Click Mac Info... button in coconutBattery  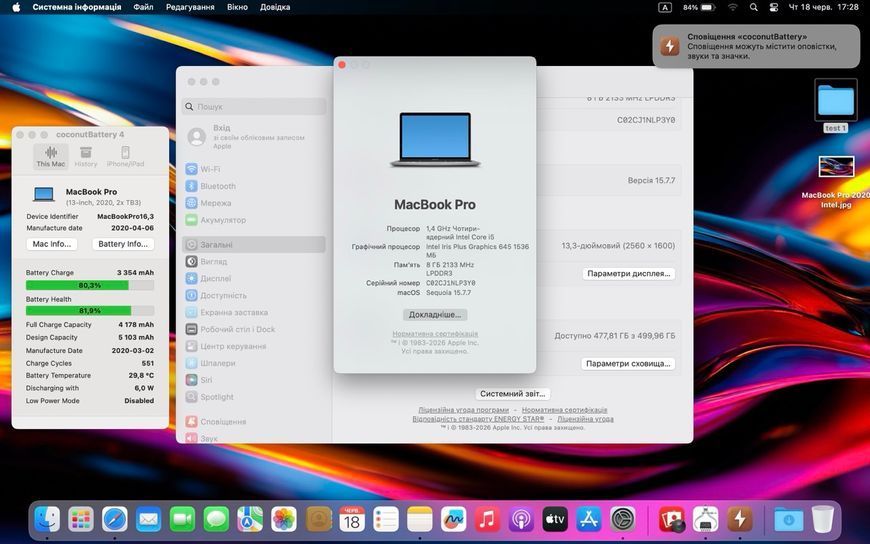pyautogui.click(x=52, y=244)
